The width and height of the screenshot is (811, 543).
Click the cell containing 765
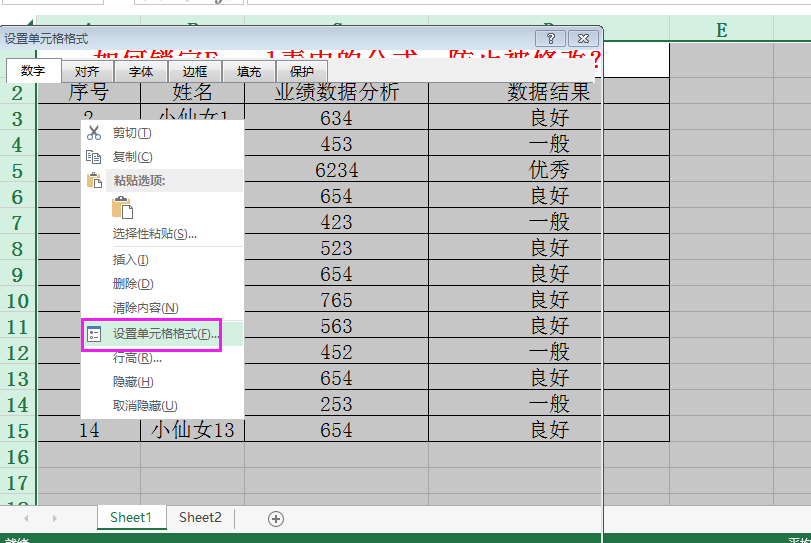pos(336,300)
